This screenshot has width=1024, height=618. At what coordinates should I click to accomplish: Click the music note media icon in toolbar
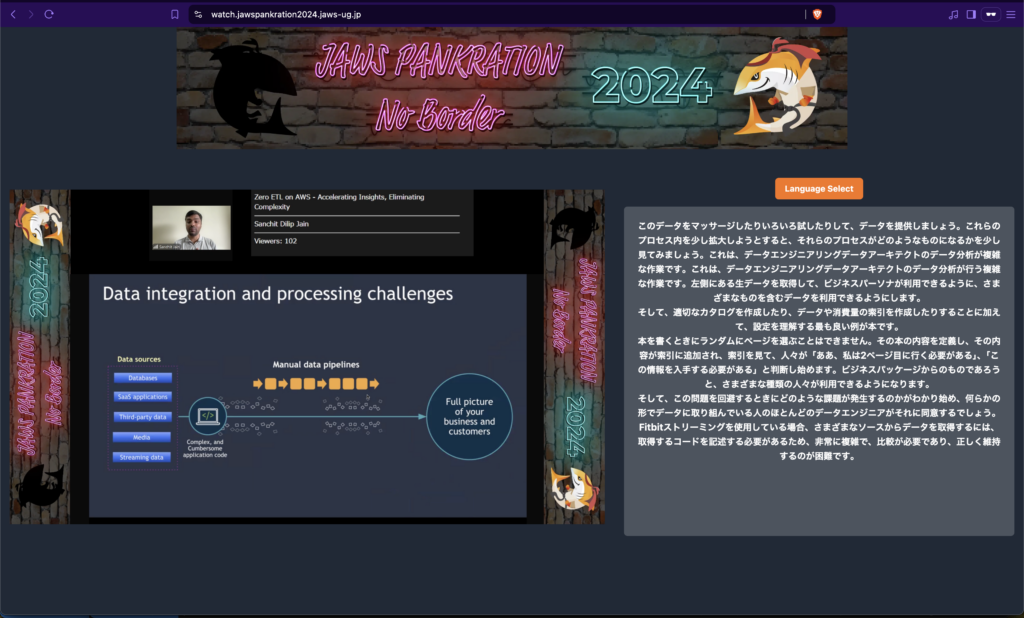(x=952, y=14)
